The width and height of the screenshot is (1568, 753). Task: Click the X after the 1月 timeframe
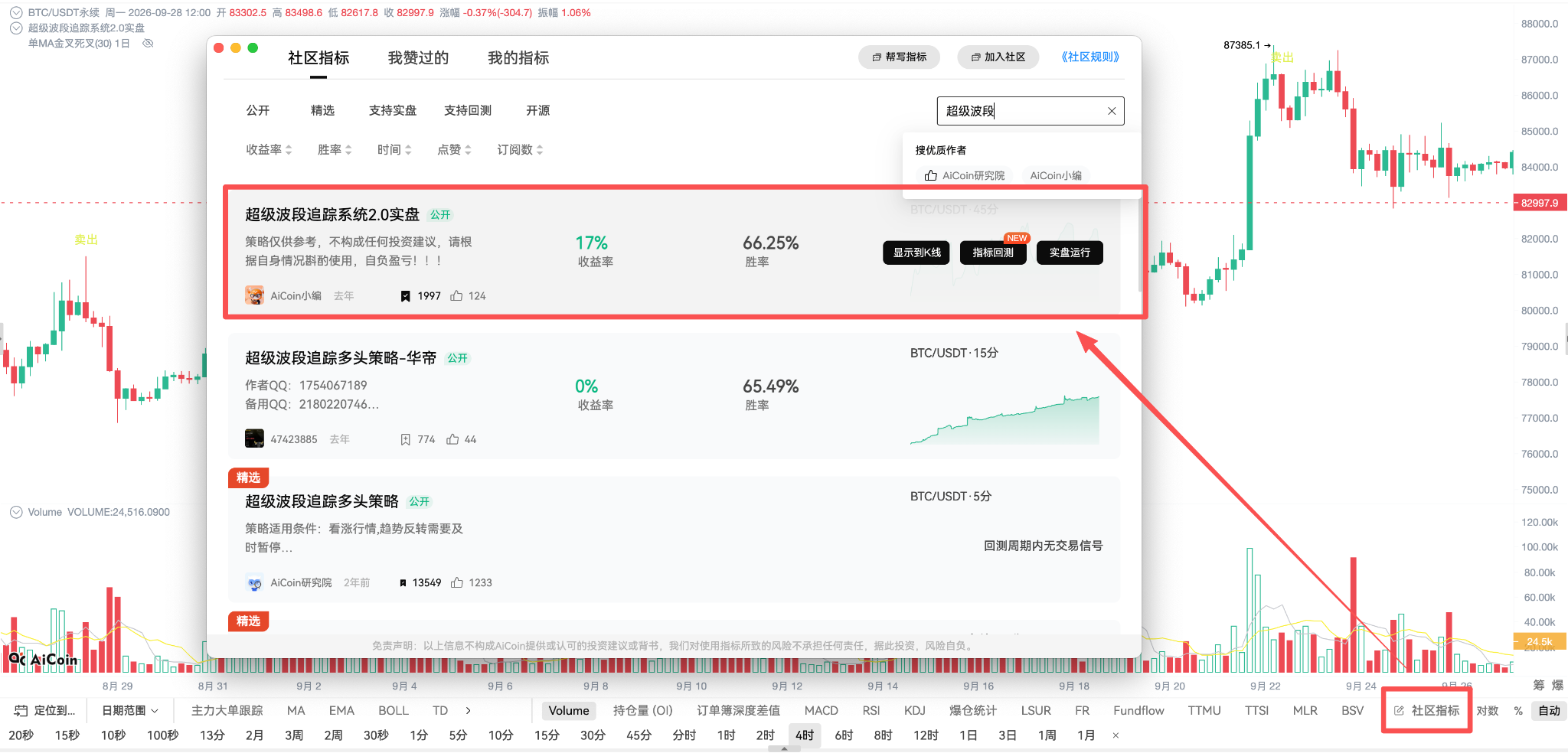click(1116, 735)
